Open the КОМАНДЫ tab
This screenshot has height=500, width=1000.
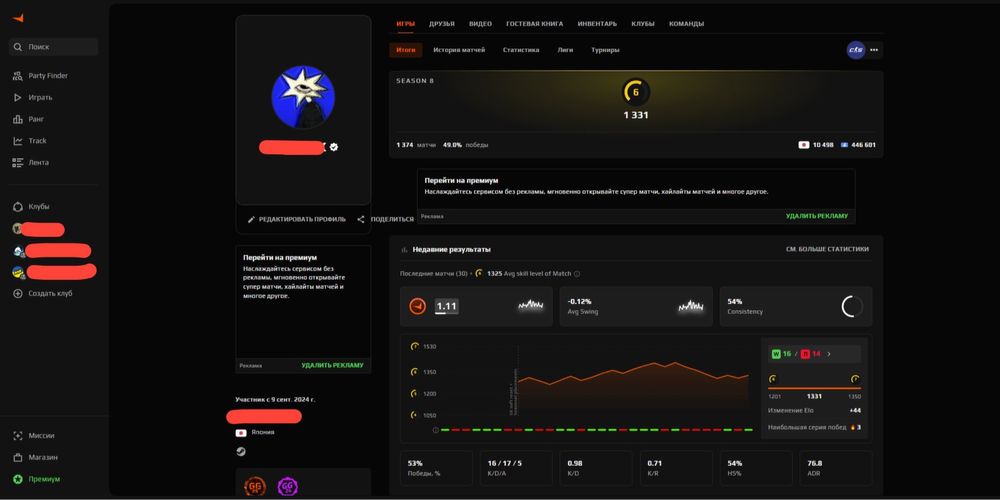click(x=686, y=24)
